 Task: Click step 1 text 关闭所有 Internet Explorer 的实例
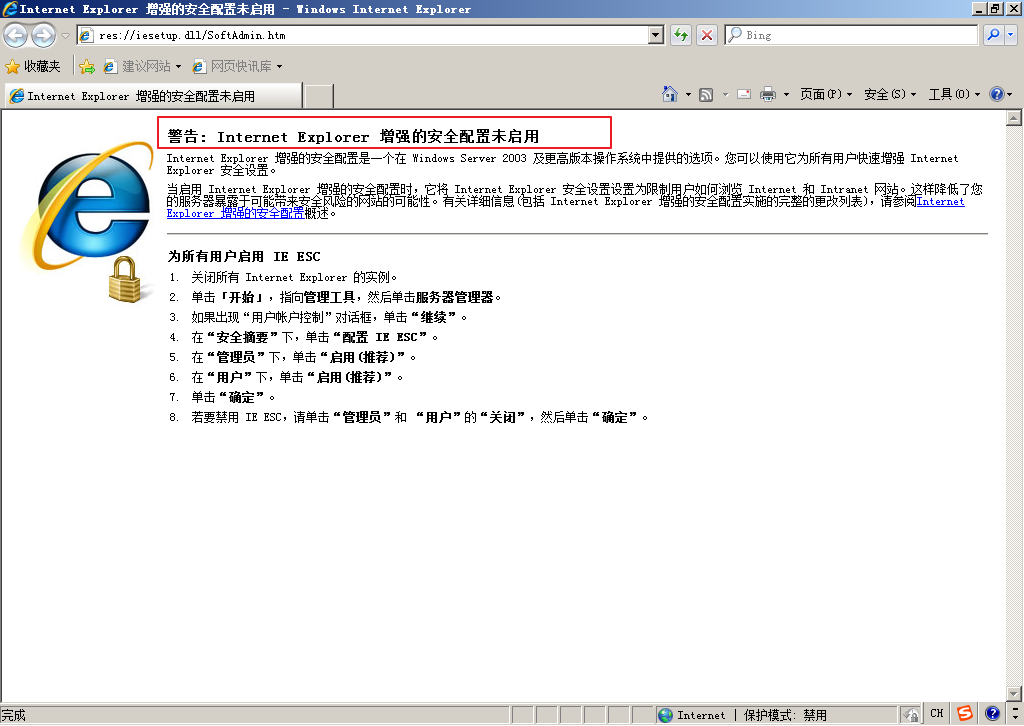point(294,277)
